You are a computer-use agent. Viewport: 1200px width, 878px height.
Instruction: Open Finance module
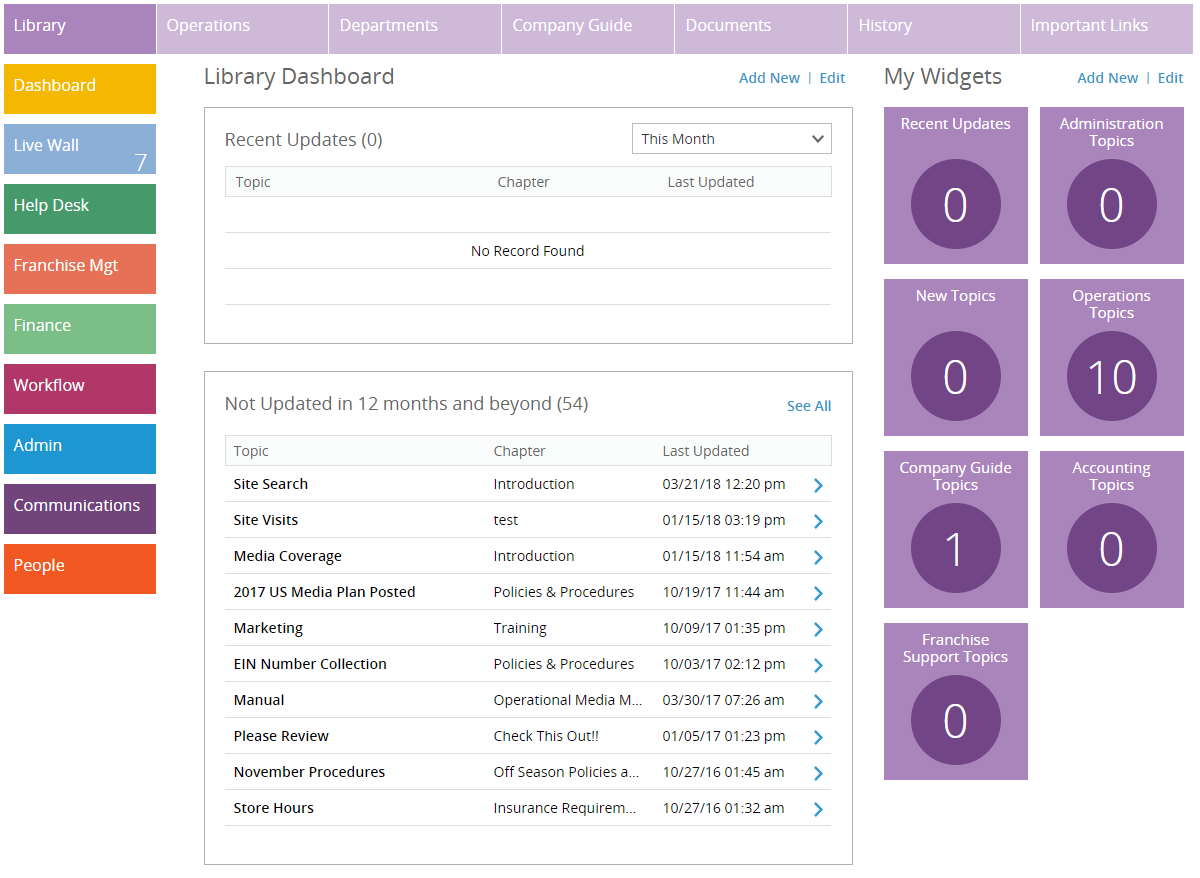point(80,329)
